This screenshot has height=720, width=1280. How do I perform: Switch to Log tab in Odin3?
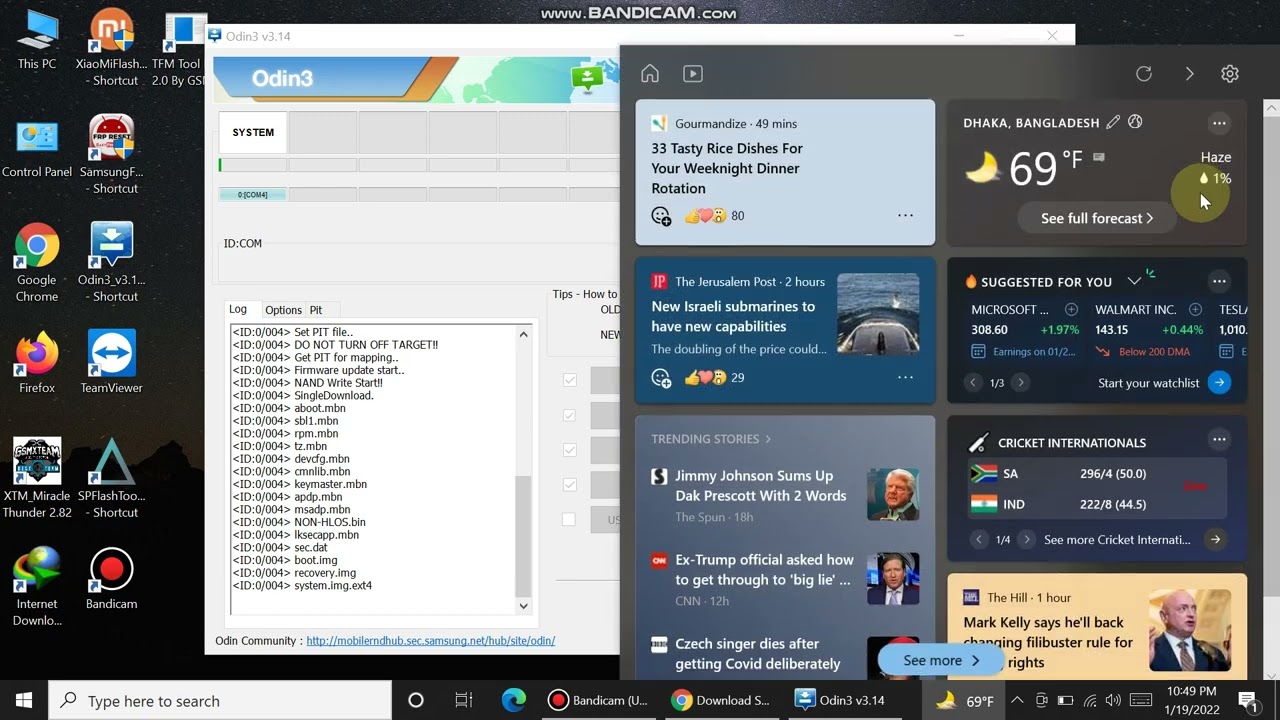[x=238, y=309]
